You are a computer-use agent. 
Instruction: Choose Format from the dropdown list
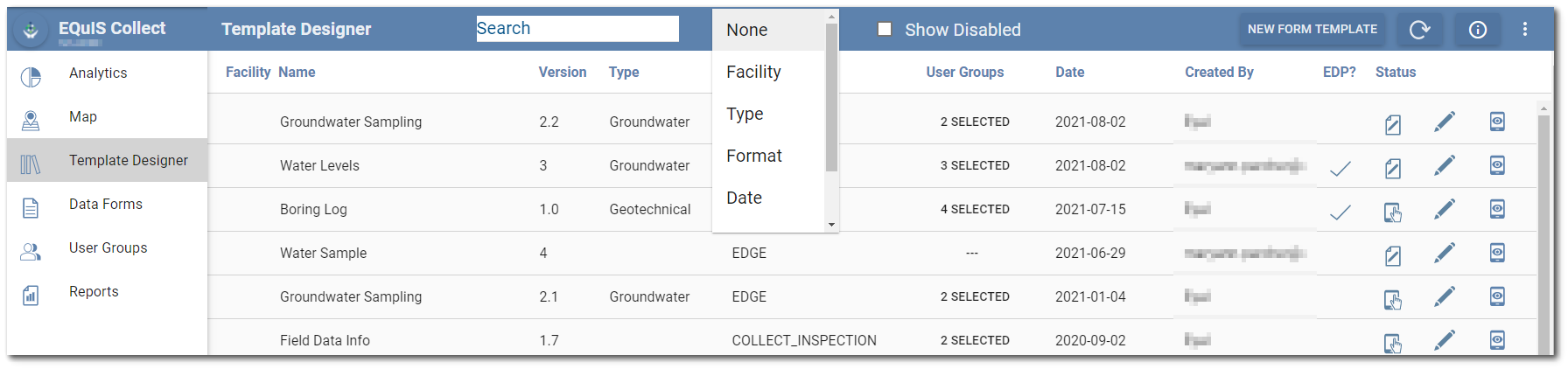pyautogui.click(x=753, y=156)
